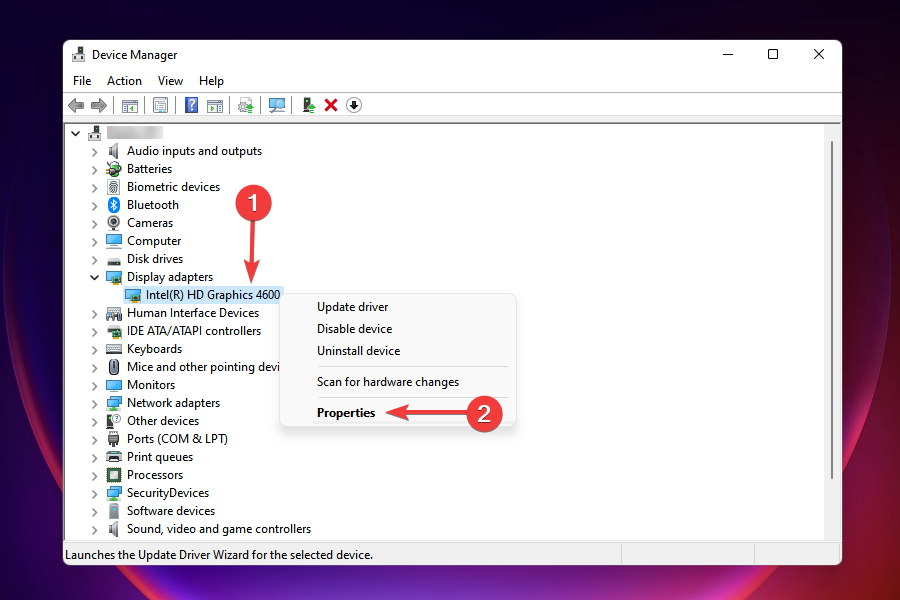Click the Scan for hardware changes toolbar icon
This screenshot has height=600, width=900.
click(x=277, y=105)
